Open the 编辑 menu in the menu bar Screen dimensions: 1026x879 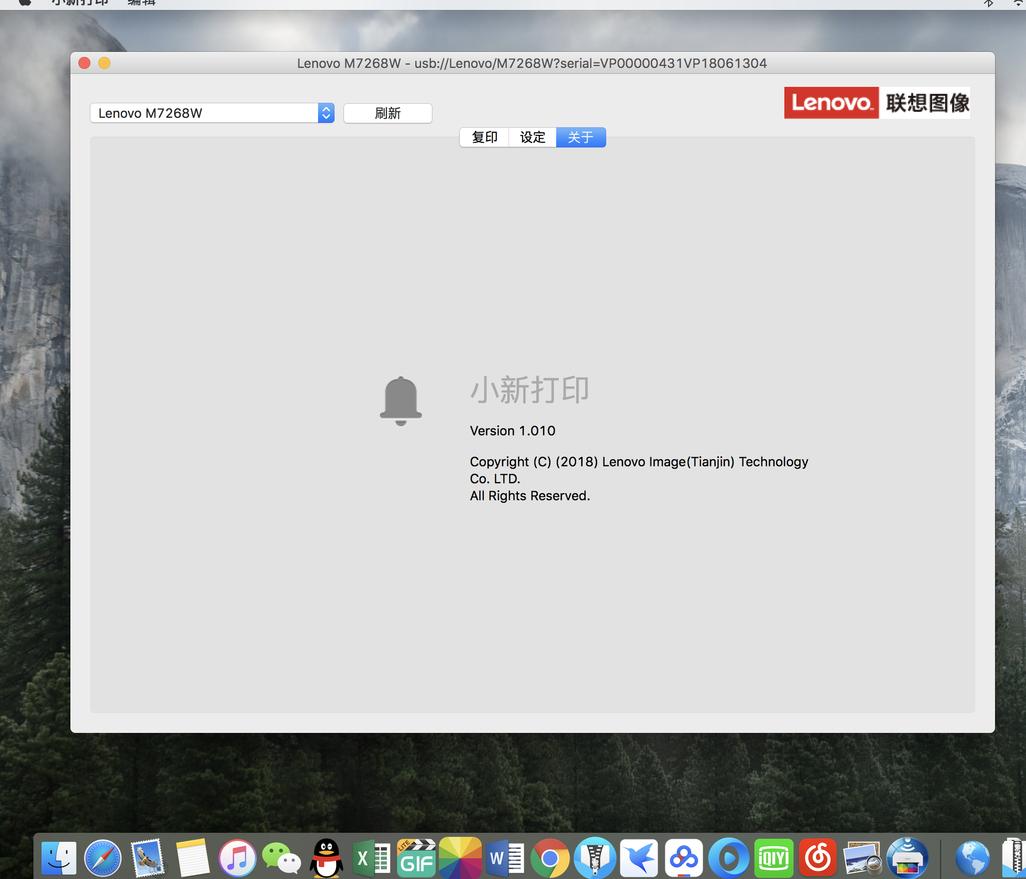tap(141, 3)
